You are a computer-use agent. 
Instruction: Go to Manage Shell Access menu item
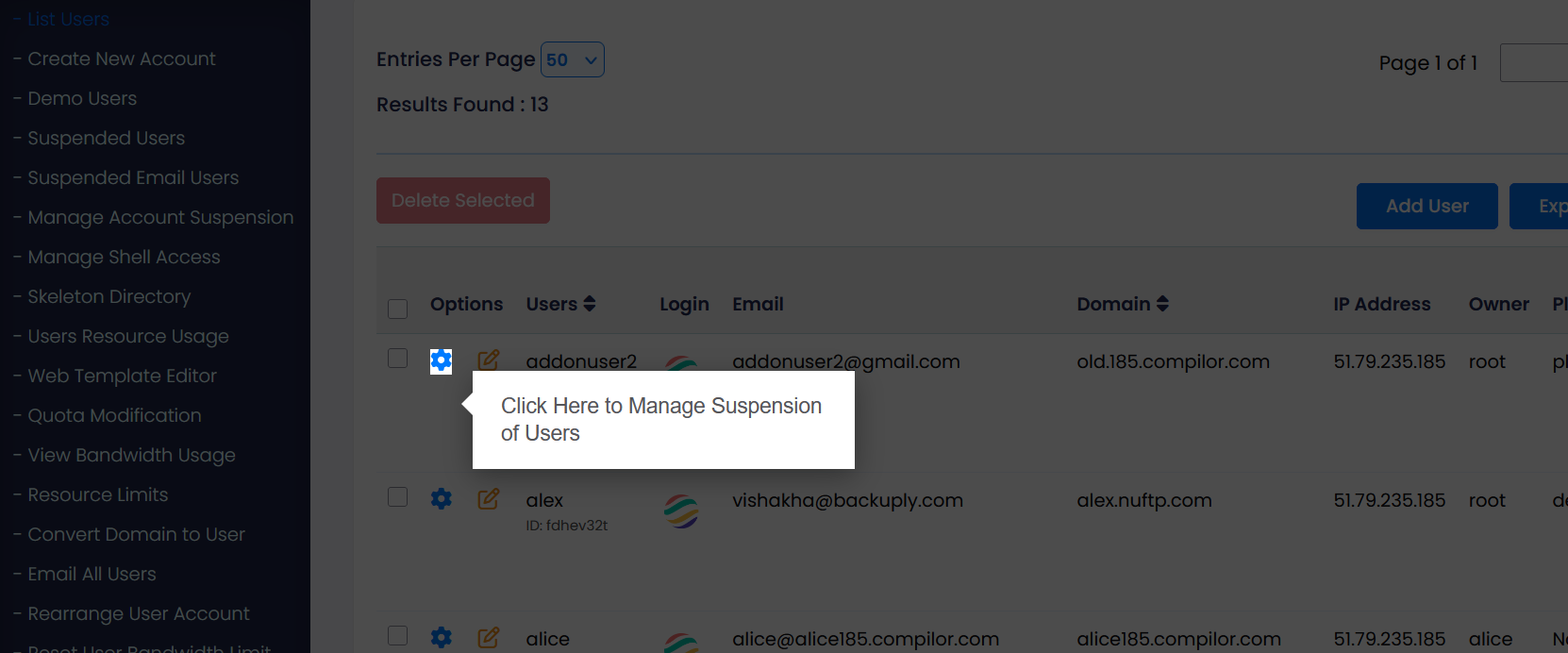124,257
